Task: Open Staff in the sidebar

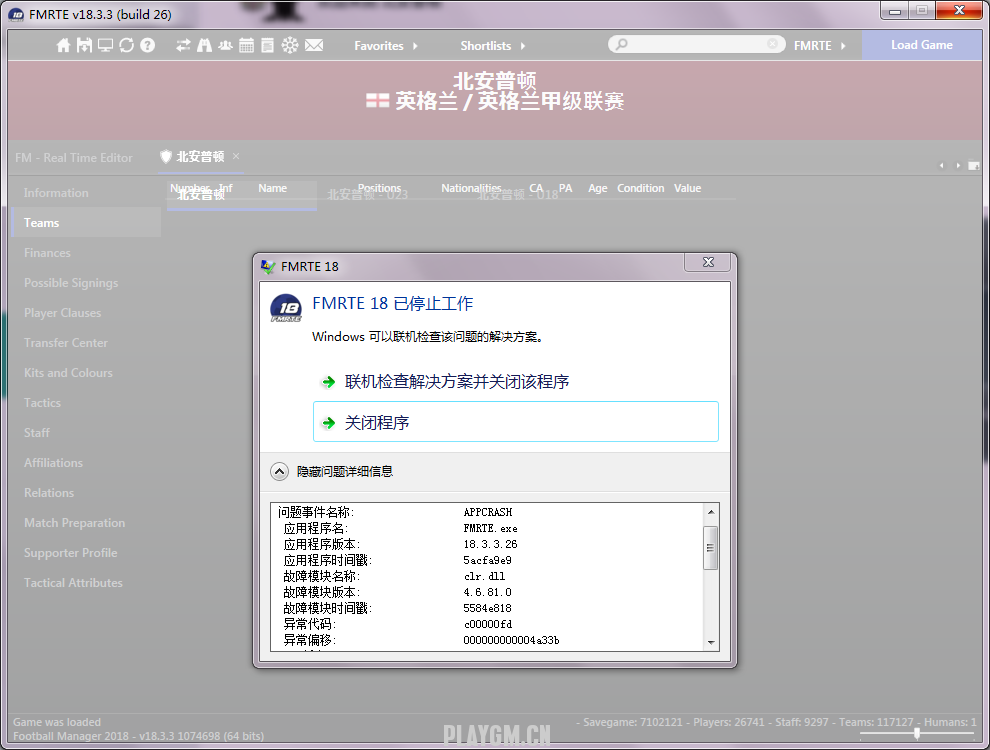Action: coord(86,432)
